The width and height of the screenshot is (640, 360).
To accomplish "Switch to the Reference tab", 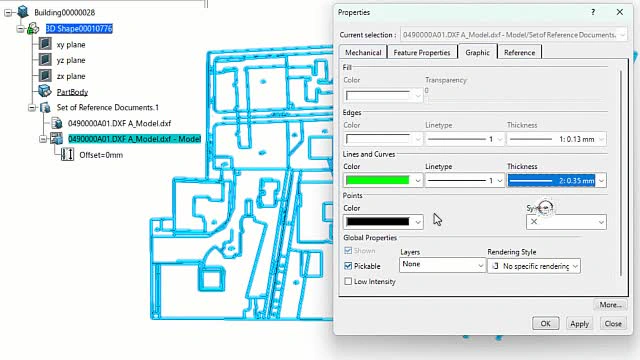I will point(519,52).
